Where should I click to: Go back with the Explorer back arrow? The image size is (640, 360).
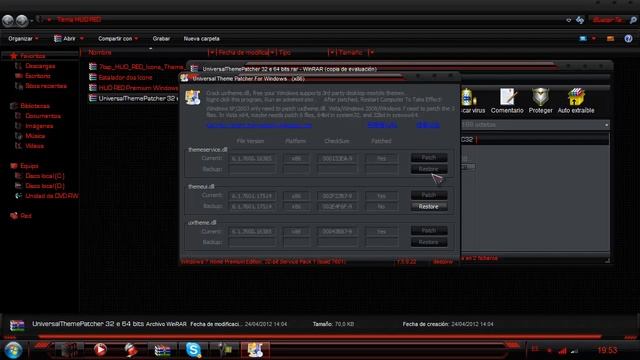click(x=8, y=20)
